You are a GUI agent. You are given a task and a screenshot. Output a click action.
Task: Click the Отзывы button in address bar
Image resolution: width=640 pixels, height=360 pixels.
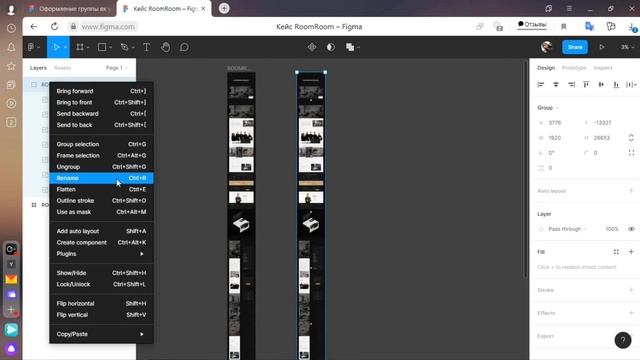point(532,25)
